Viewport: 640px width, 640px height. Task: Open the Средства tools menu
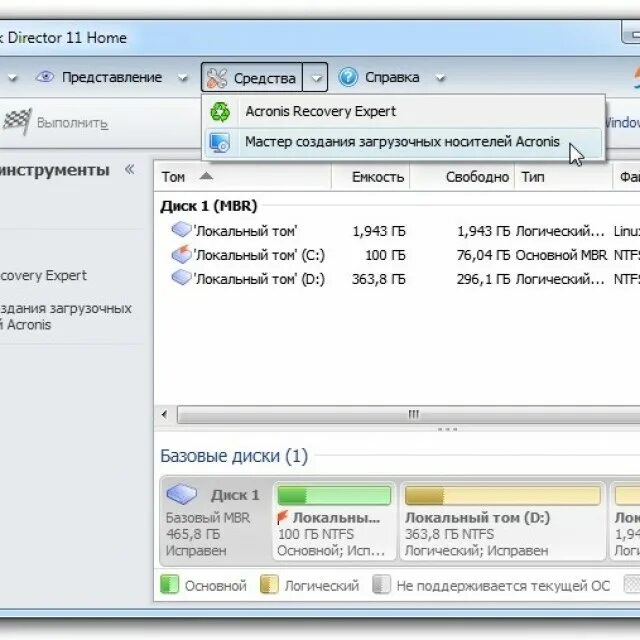252,78
